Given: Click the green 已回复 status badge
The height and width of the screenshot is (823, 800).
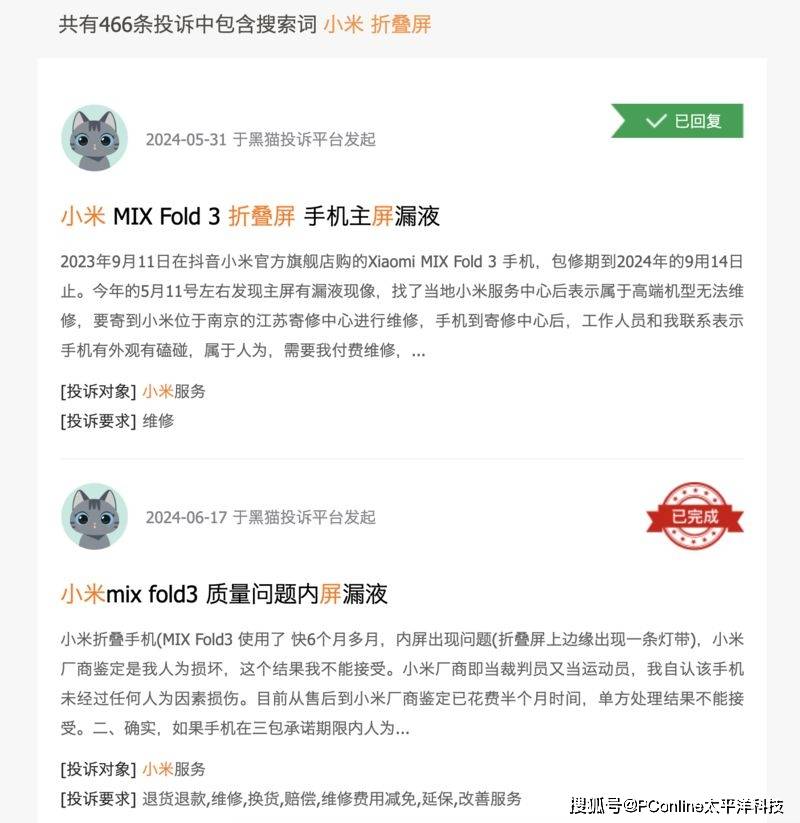Looking at the screenshot, I should [677, 121].
